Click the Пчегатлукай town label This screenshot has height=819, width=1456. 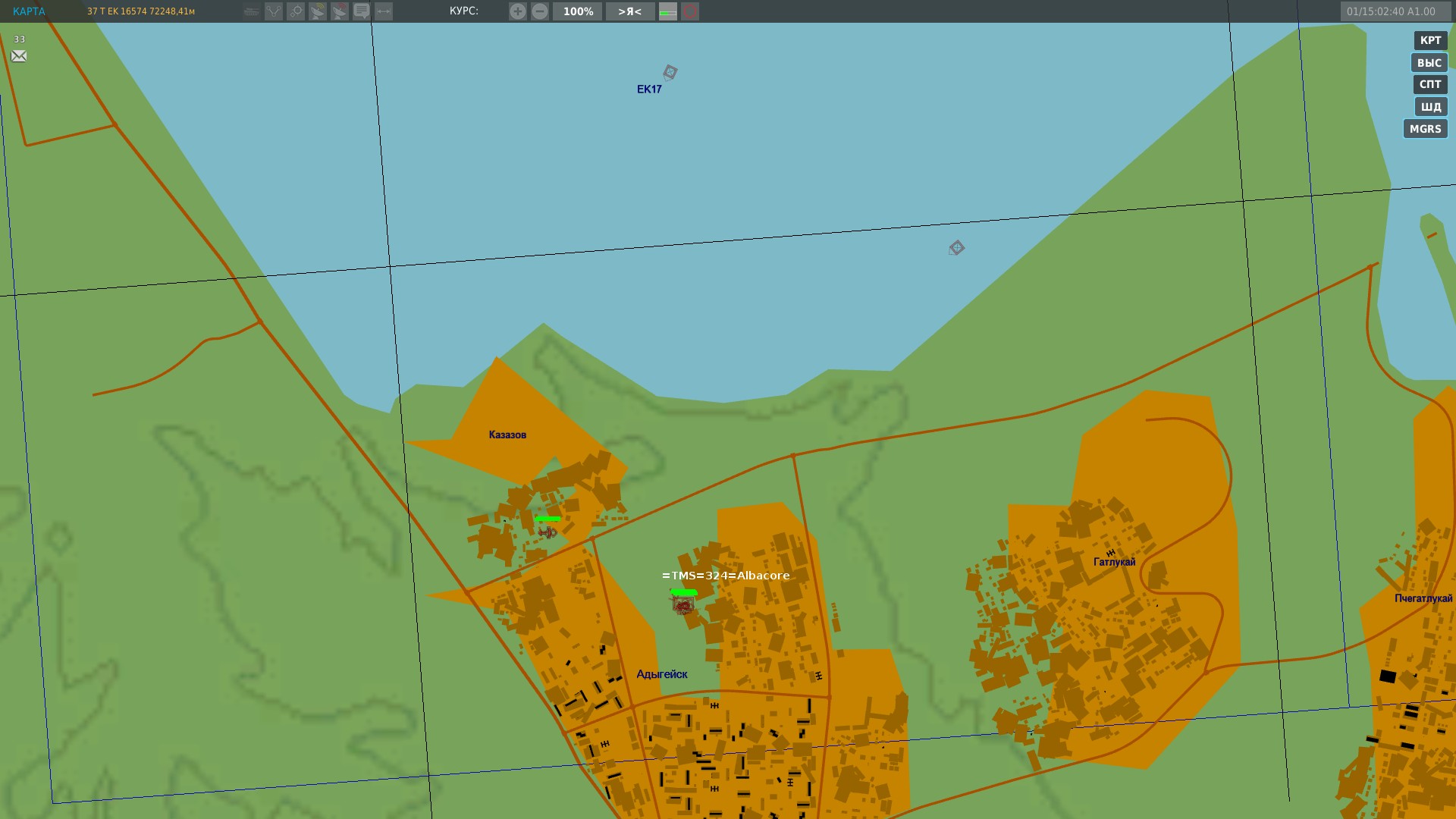point(1423,598)
